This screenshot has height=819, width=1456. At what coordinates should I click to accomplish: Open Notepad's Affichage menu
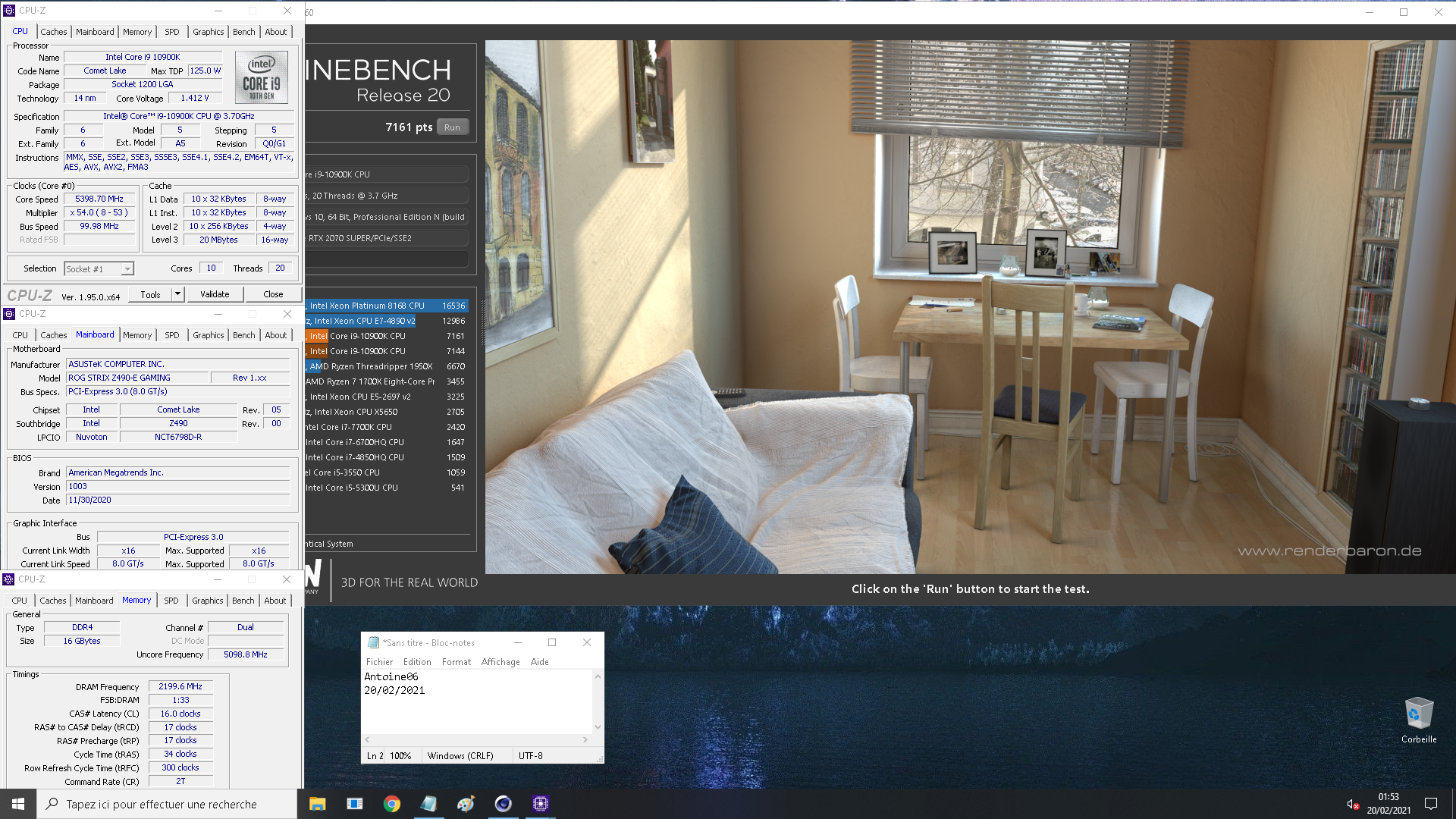[500, 662]
